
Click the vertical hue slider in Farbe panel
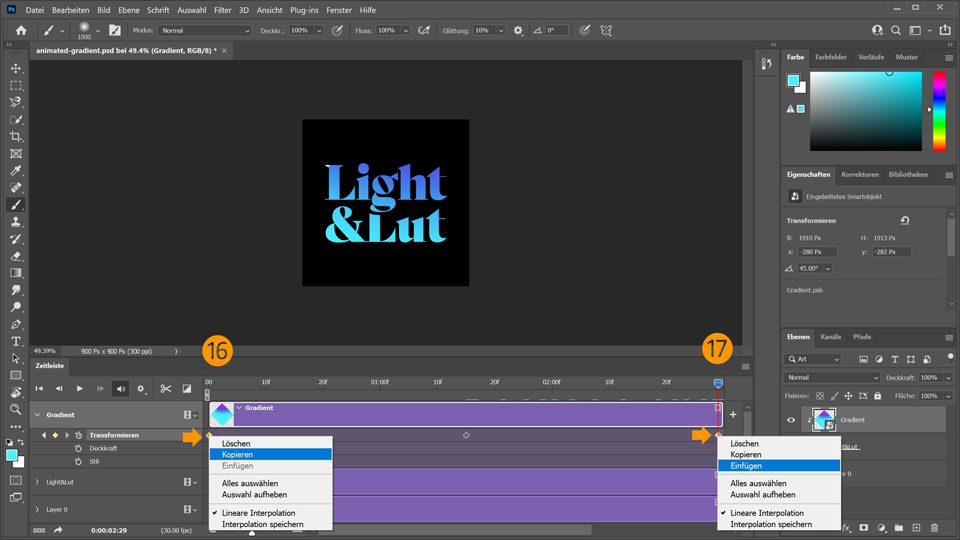[939, 111]
